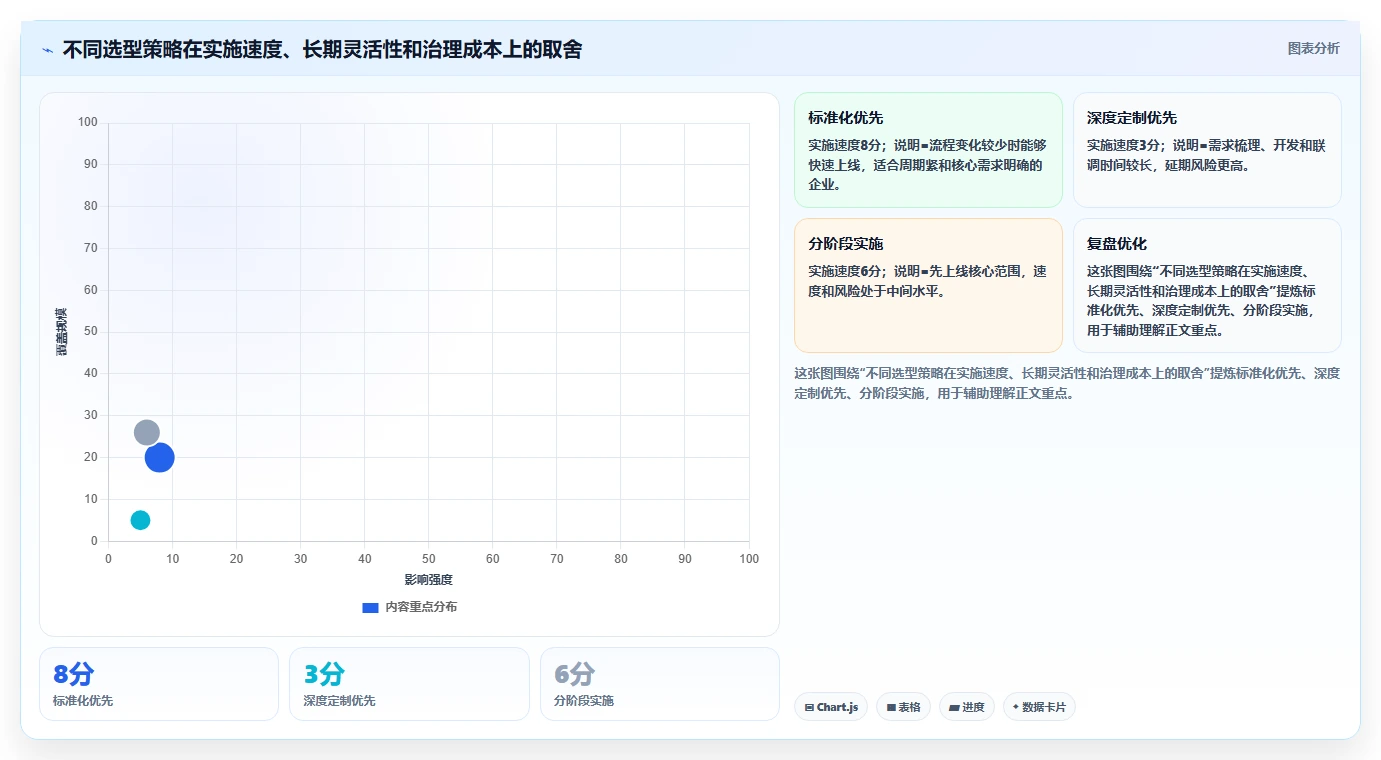Screen dimensions: 1381x760
Task: Open the 复盘优化 card
Action: tap(1207, 286)
